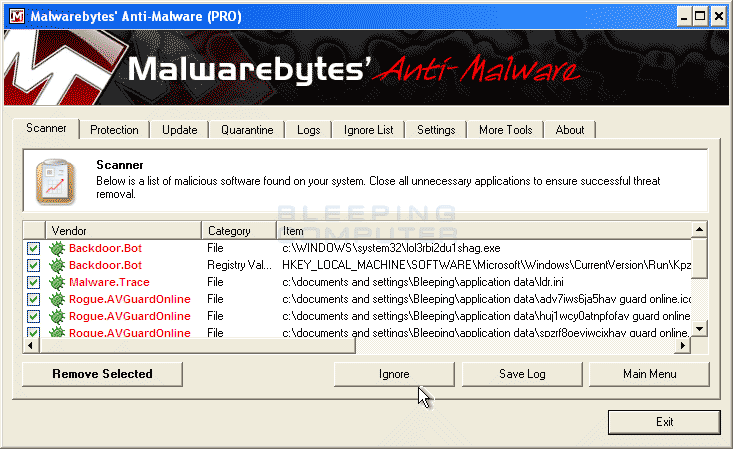
Task: Uncheck the Backdoor.Bot registry value checkbox
Action: (33, 265)
